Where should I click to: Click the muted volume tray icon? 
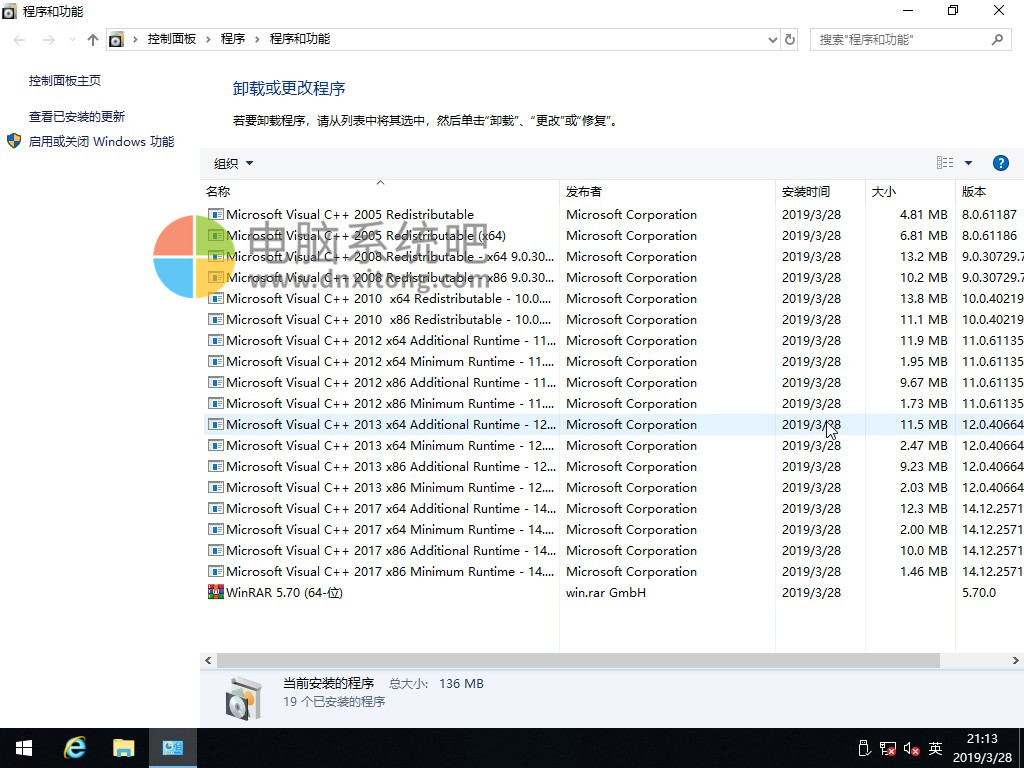click(x=912, y=748)
